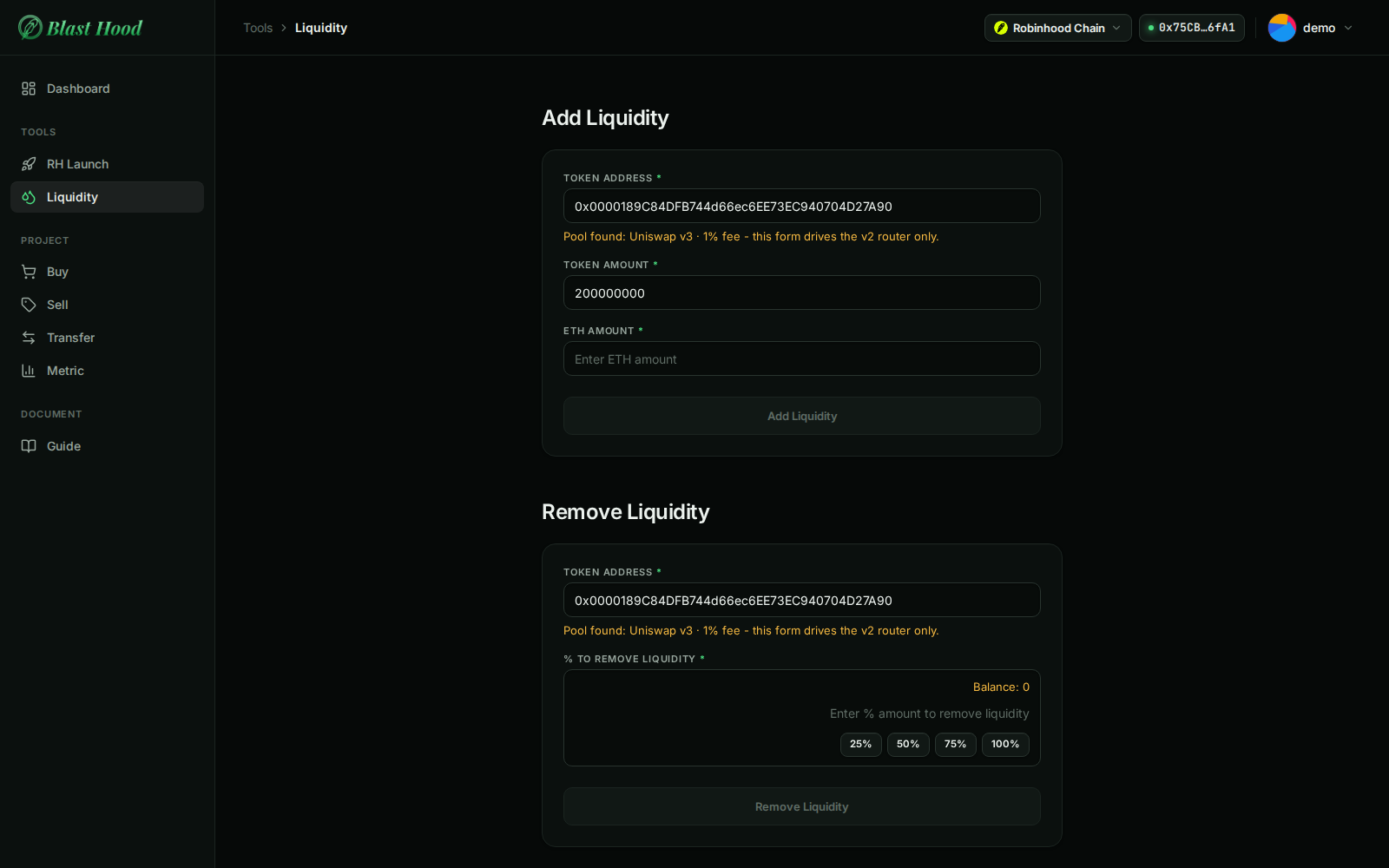Click the Dashboard grid icon

(29, 89)
